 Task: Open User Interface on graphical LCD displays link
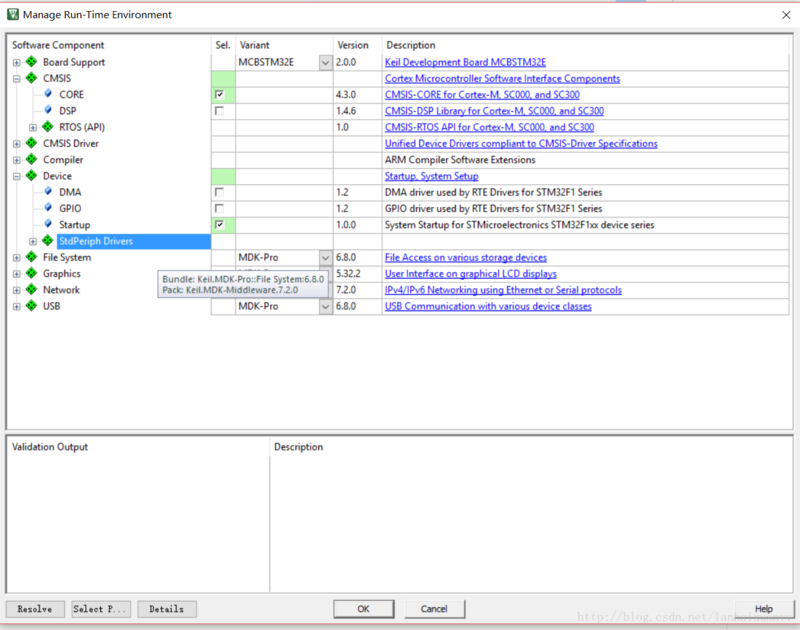tap(470, 274)
